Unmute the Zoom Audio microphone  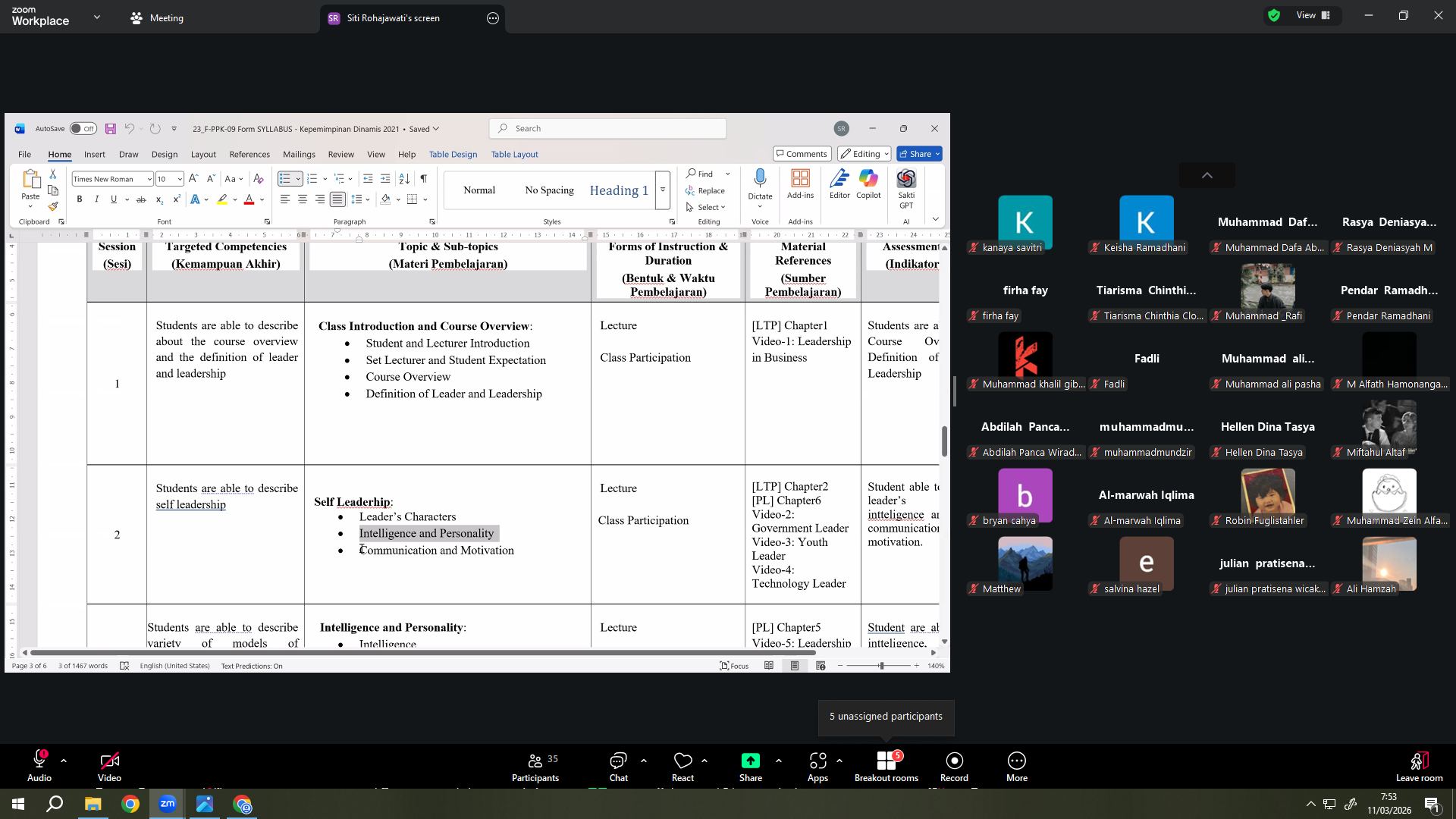pos(39,767)
